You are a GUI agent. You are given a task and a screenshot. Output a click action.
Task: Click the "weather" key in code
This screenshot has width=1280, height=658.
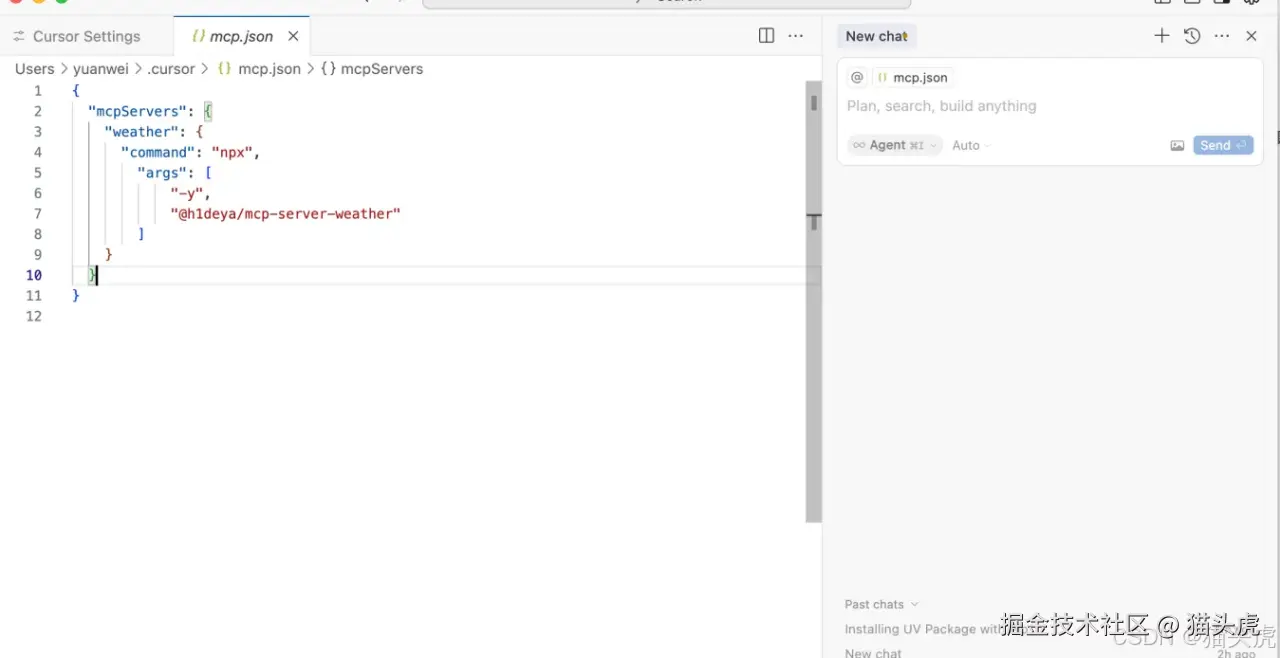[141, 131]
